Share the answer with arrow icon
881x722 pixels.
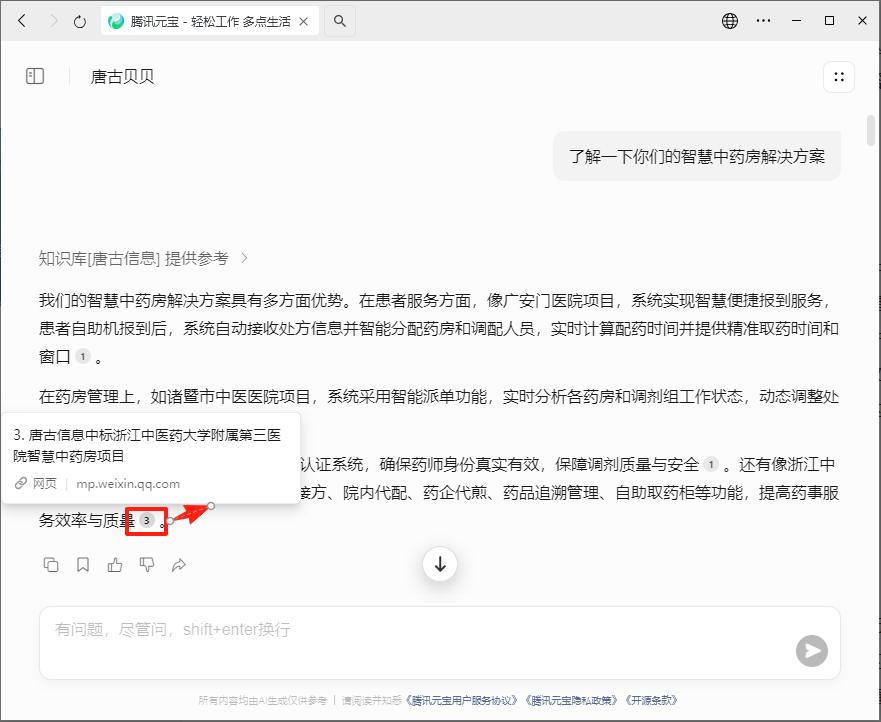pos(179,565)
